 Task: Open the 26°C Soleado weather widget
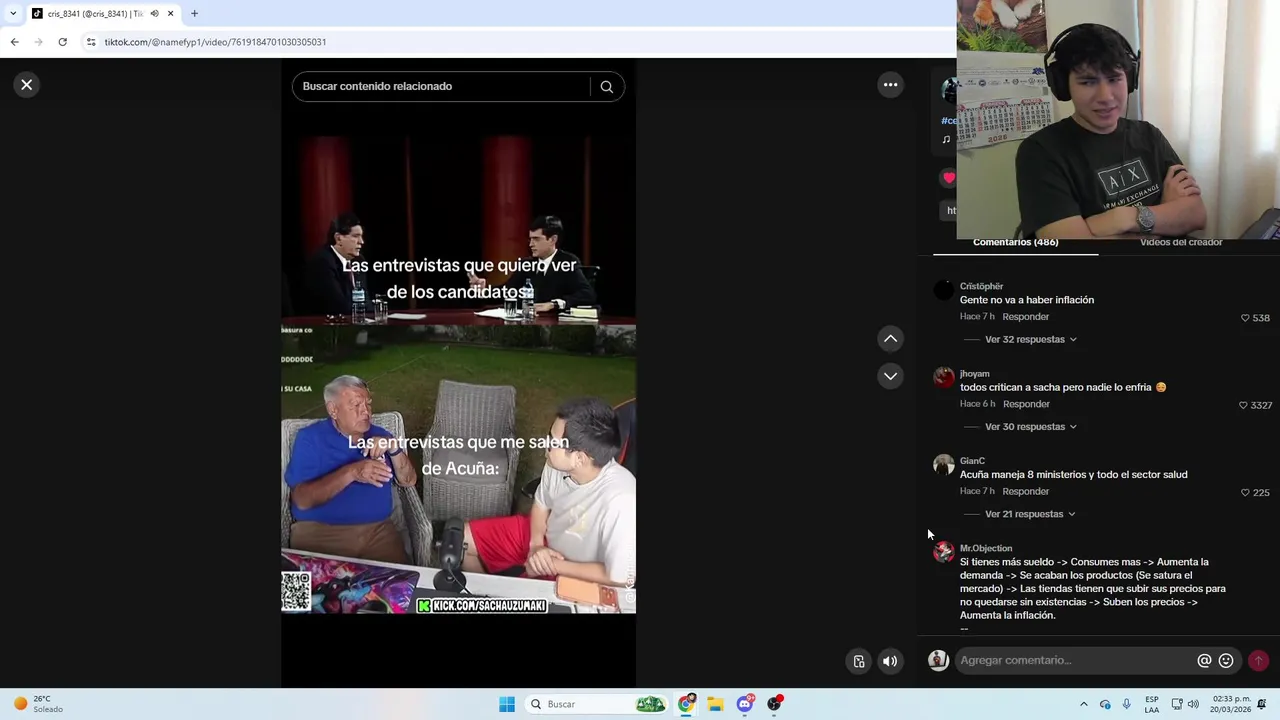point(40,704)
